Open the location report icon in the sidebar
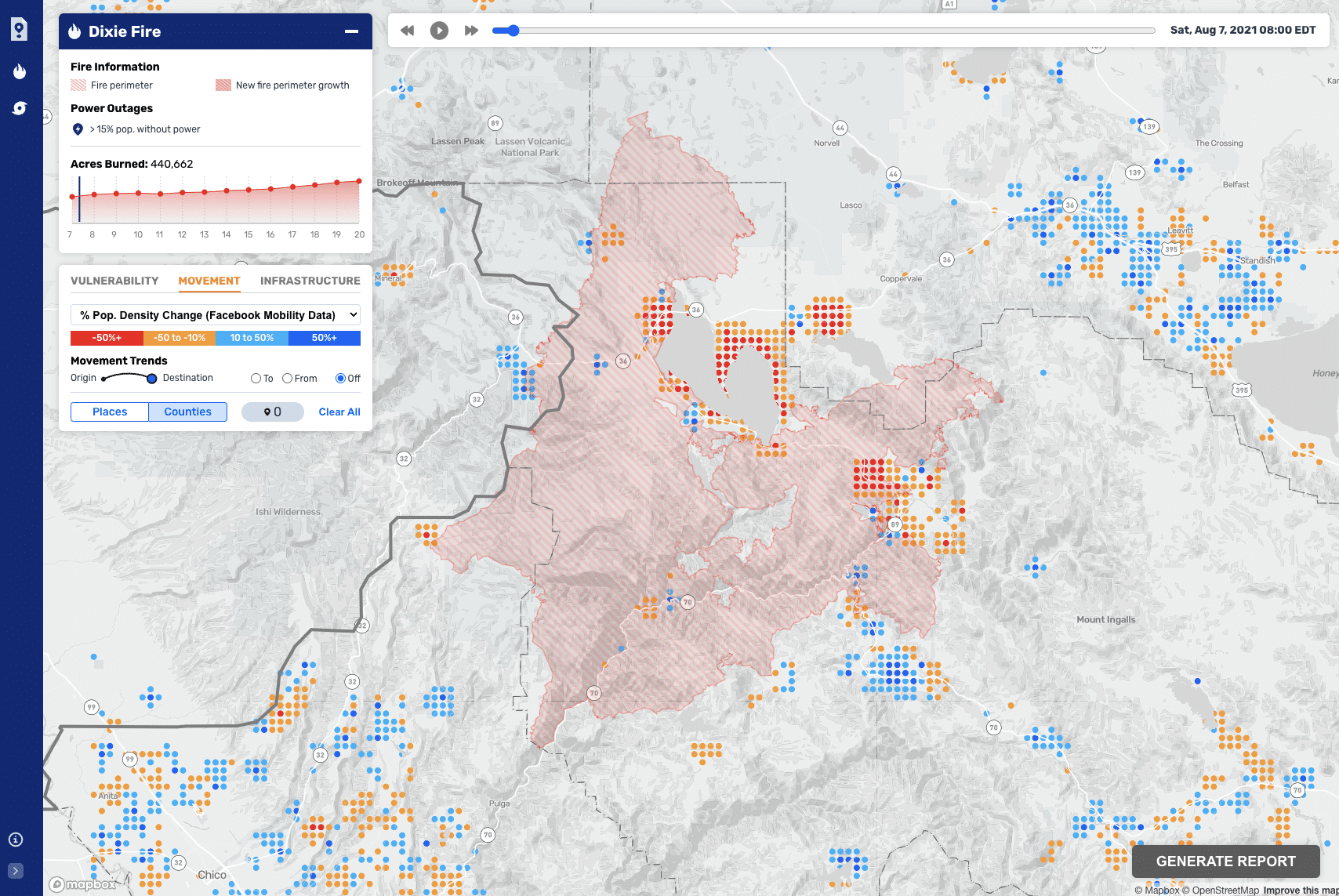 coord(20,28)
